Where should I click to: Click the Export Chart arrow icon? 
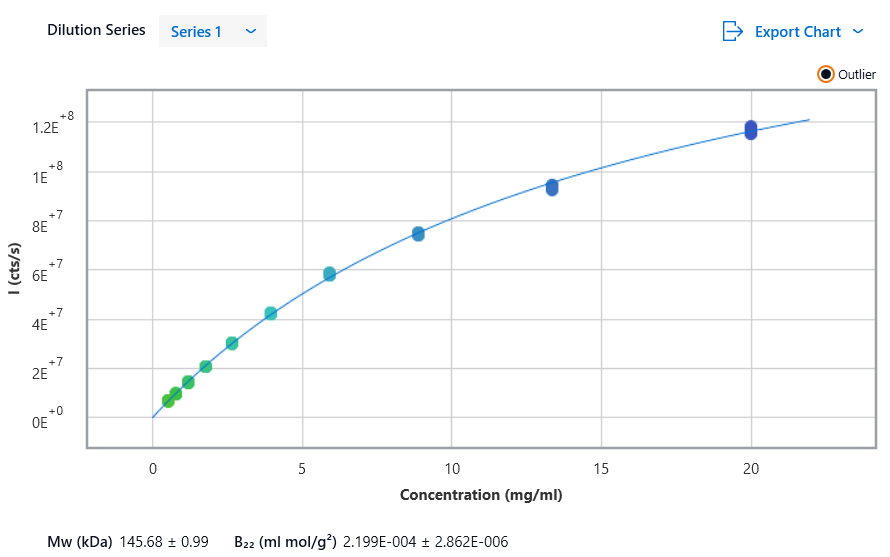click(733, 31)
